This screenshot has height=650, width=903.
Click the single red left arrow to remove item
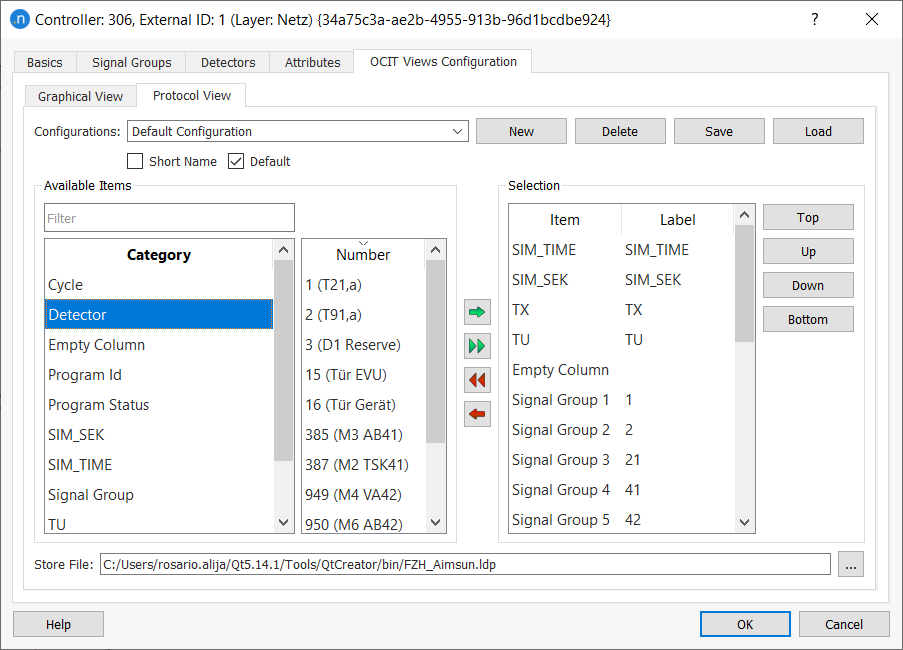(x=477, y=413)
